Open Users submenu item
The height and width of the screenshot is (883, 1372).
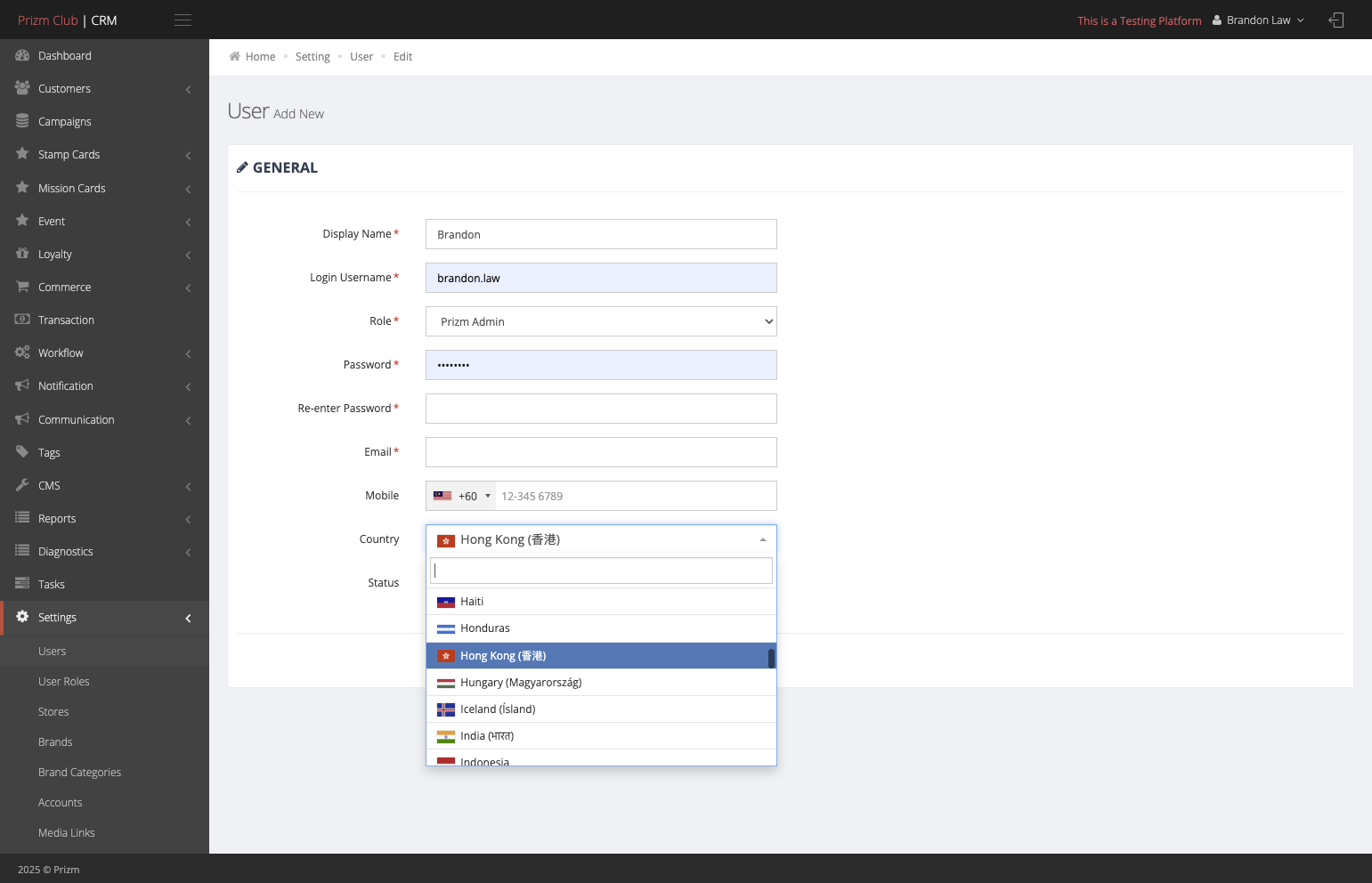(52, 651)
